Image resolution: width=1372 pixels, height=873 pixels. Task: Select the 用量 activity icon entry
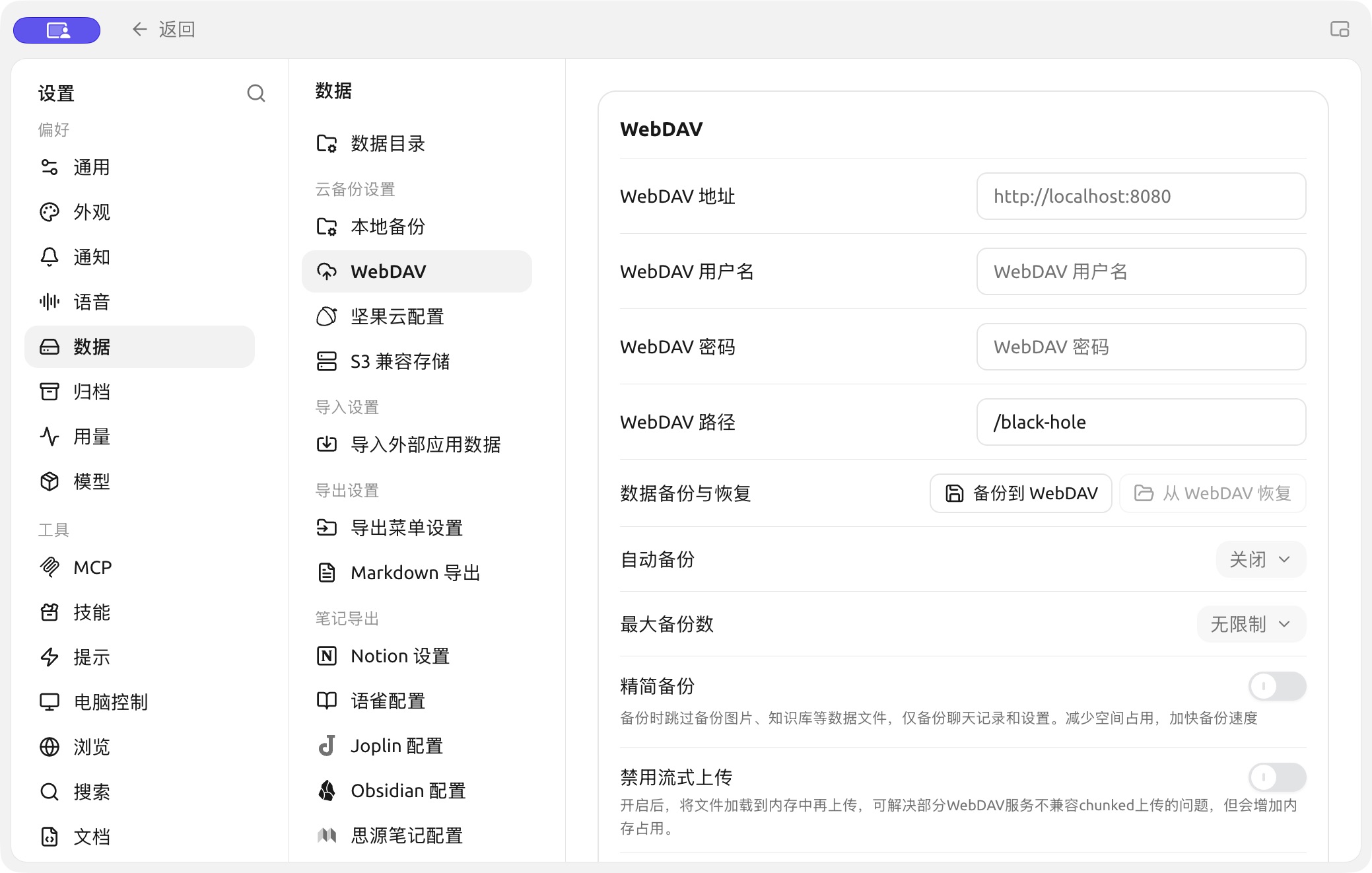point(139,436)
